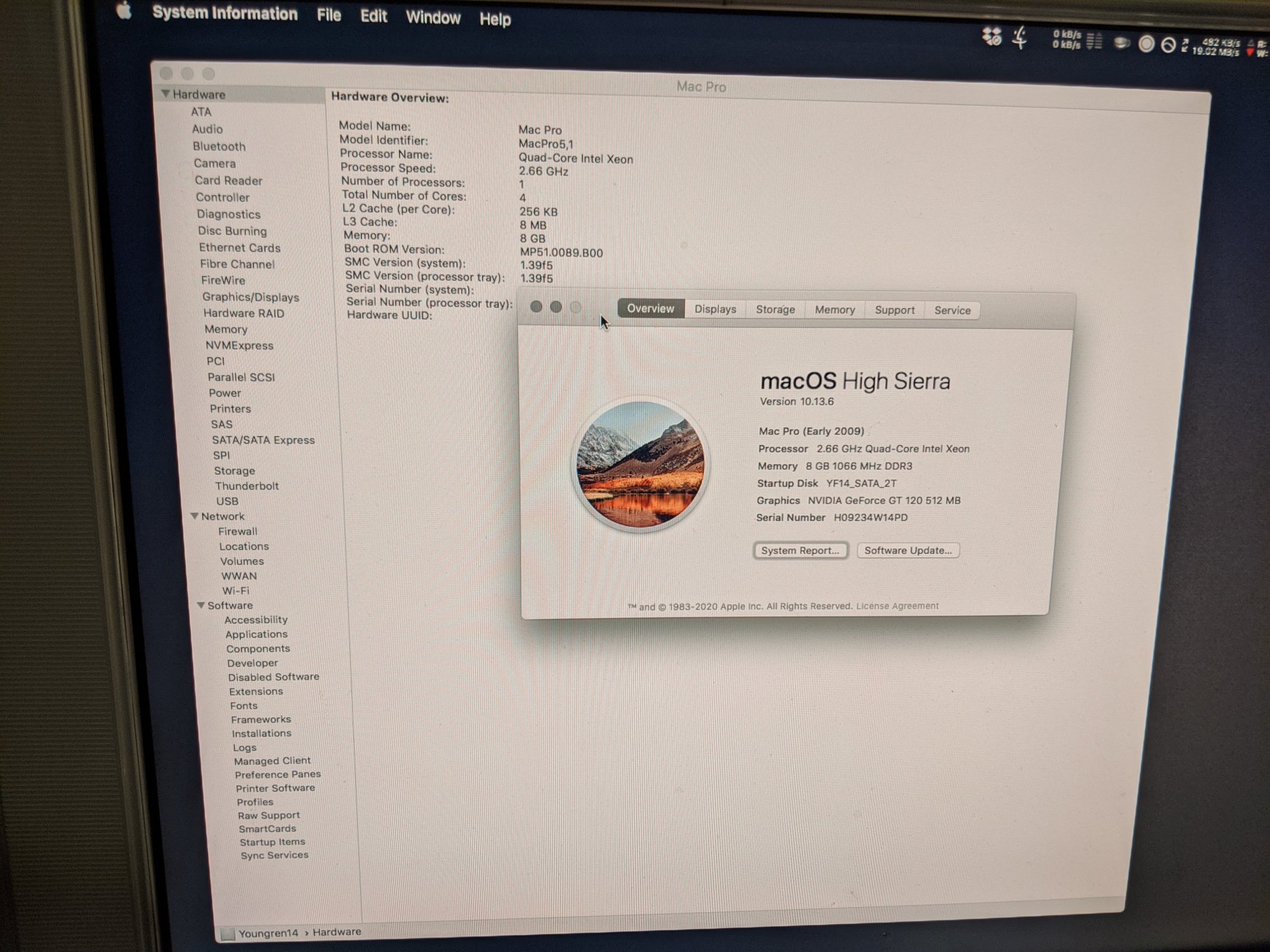Screen dimensions: 1270x952
Task: Select Firewall under Network
Action: click(238, 531)
